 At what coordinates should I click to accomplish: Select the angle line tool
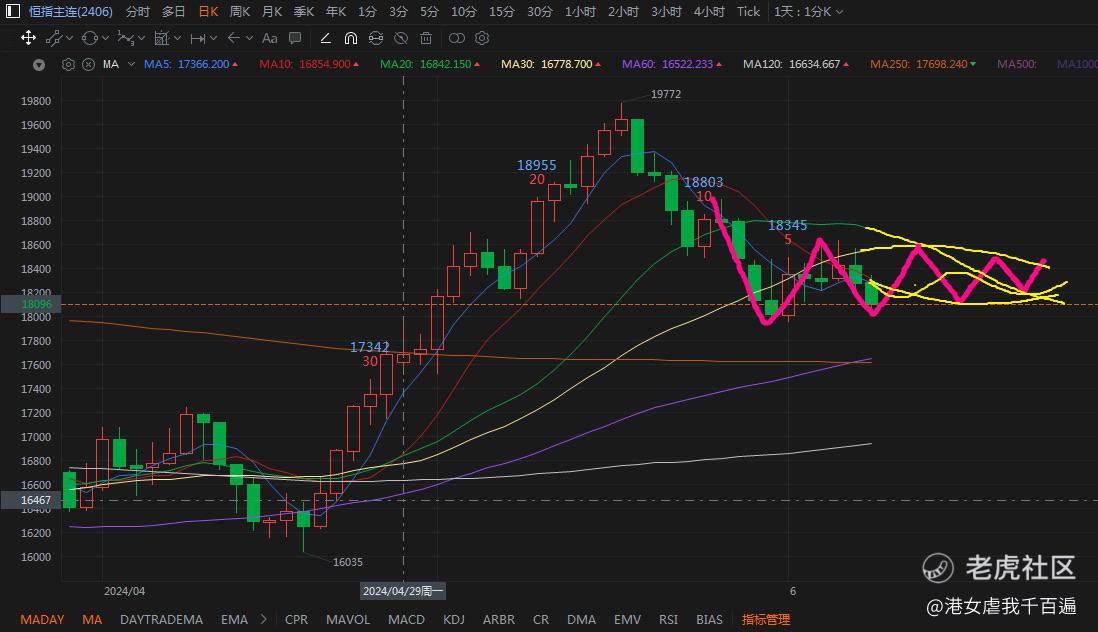(326, 38)
